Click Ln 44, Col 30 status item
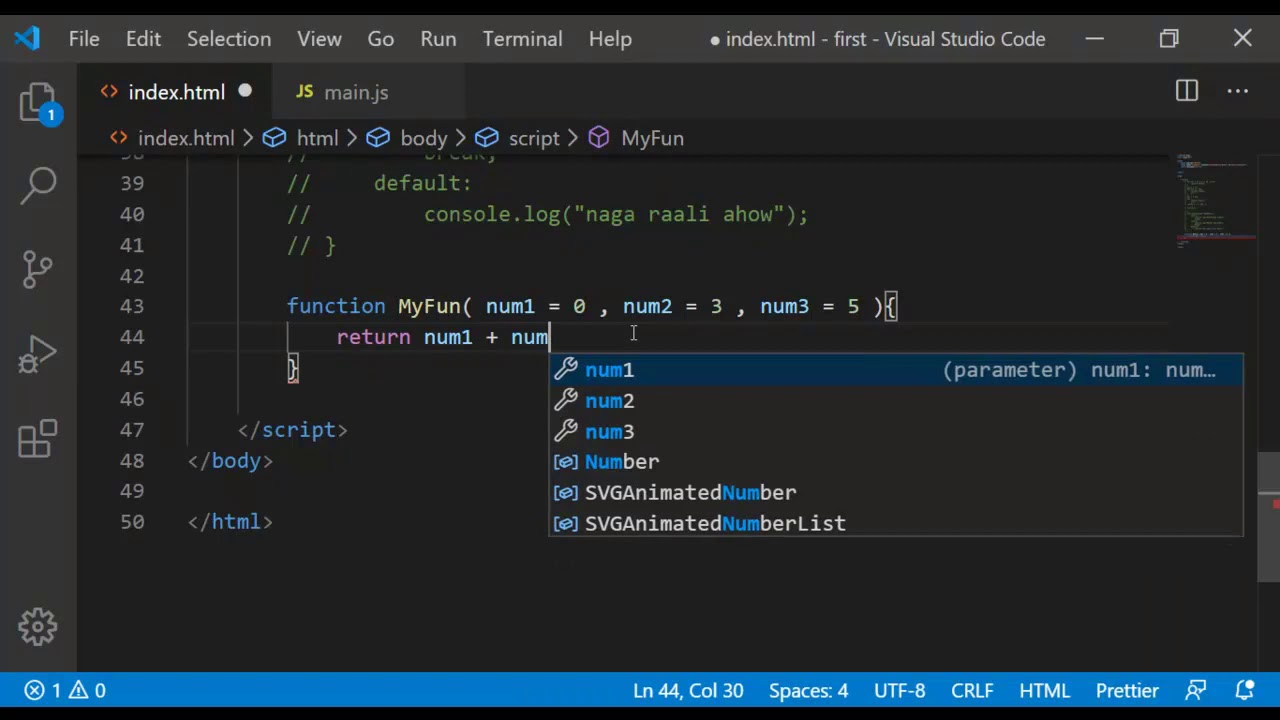 coord(688,691)
